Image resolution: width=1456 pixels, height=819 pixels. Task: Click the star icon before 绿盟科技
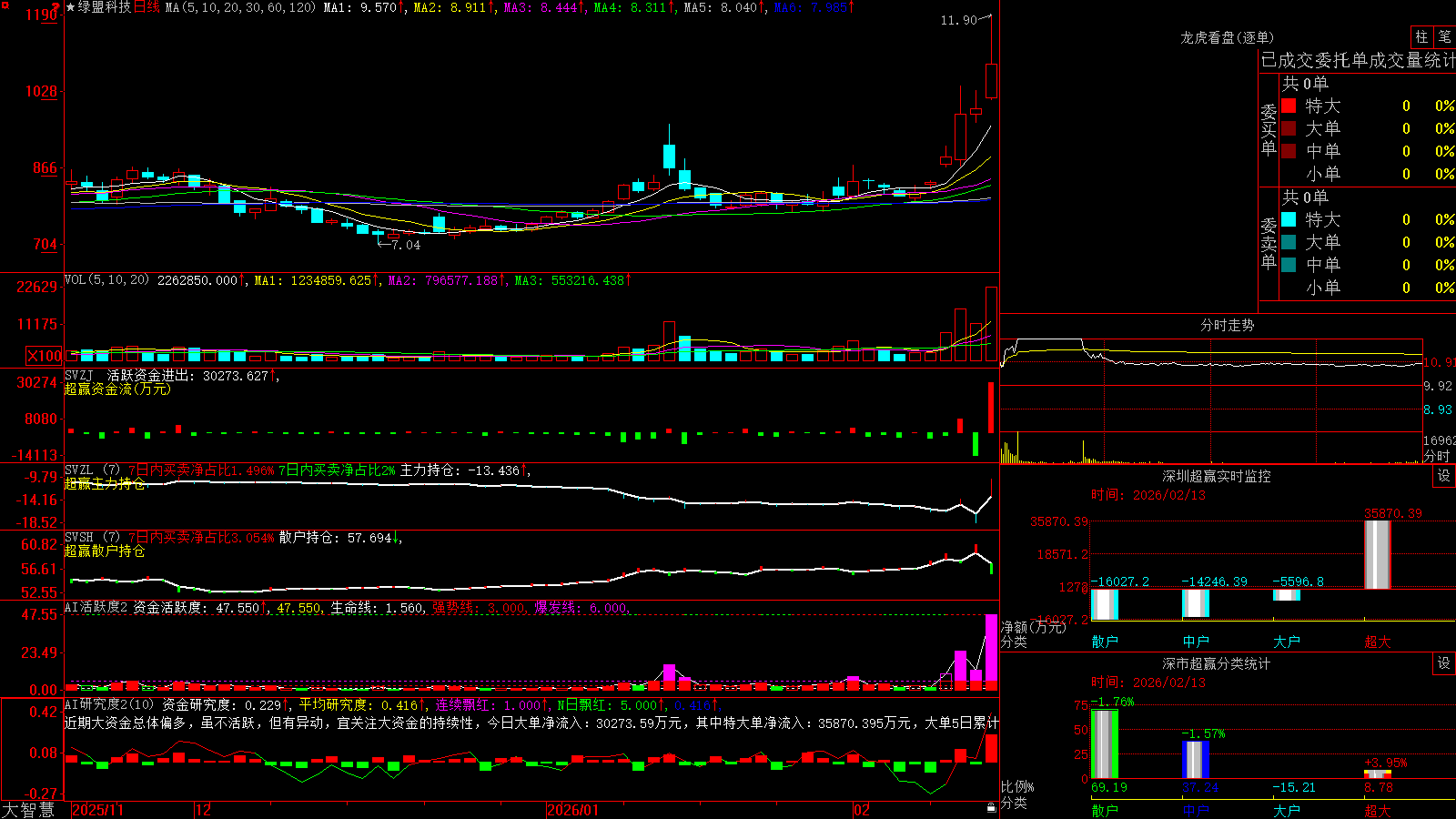coord(70,7)
